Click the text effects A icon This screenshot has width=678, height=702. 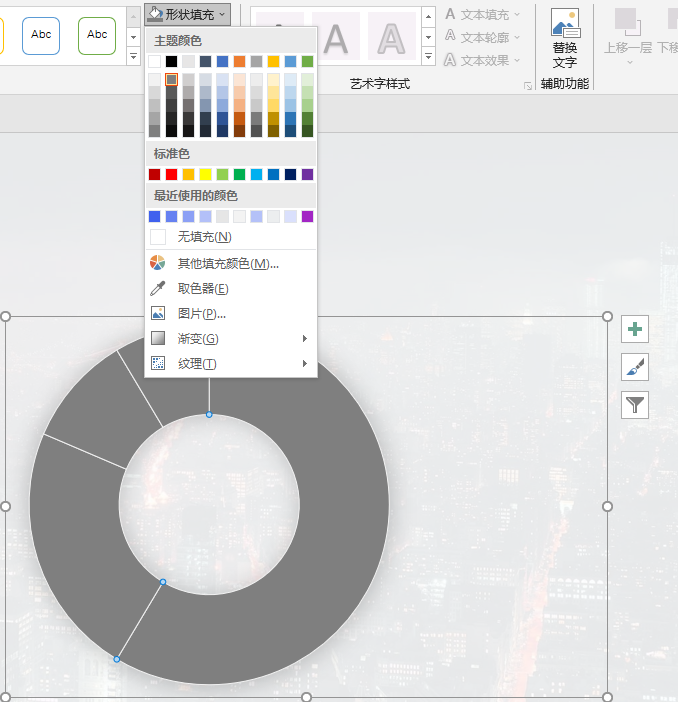pyautogui.click(x=450, y=60)
